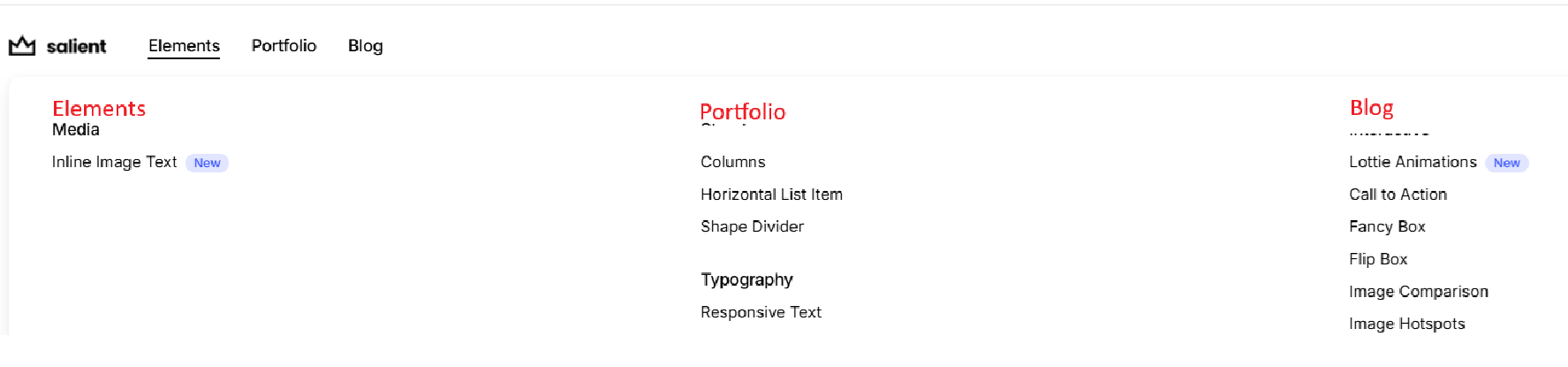1568x367 pixels.
Task: Open the Lottie Animations link
Action: [x=1413, y=162]
